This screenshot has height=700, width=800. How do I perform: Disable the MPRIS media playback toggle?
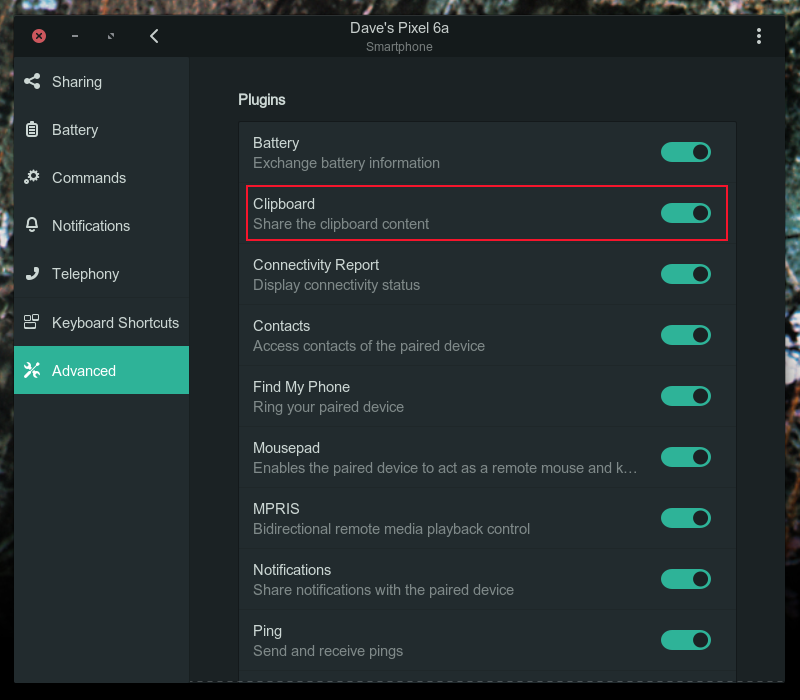pos(685,518)
